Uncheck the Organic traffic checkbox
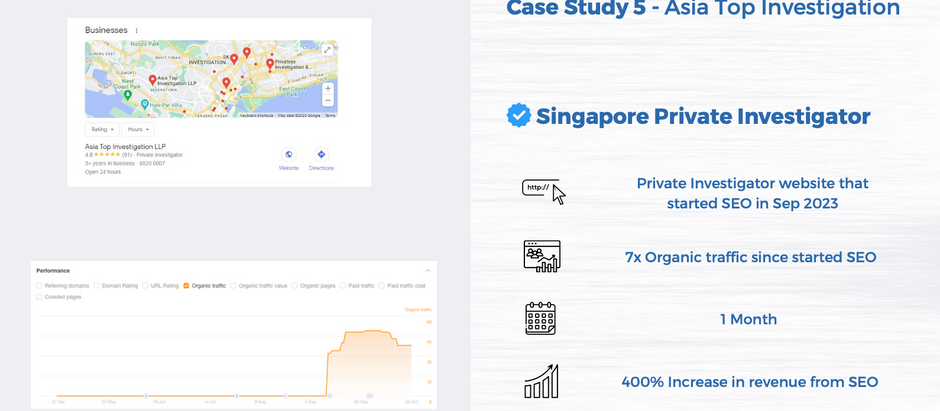Screen dimensions: 940x411 186,286
